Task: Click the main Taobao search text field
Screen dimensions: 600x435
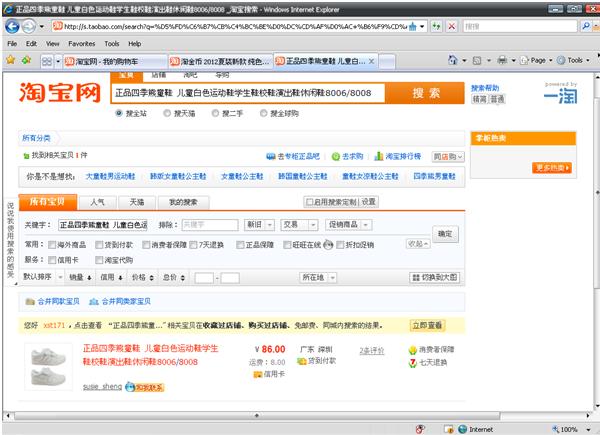Action: coord(248,93)
